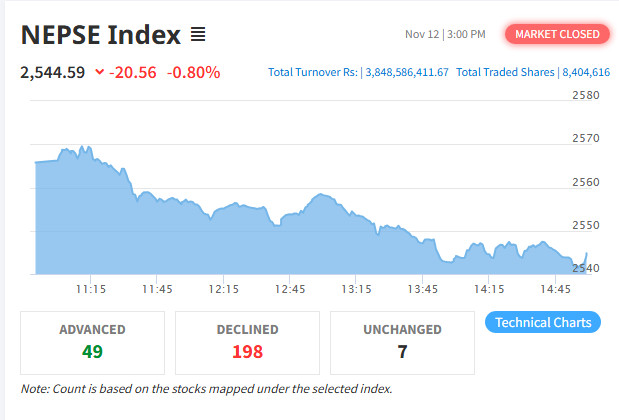Open the hamburger menu beside NEPSE Index
Viewport: 619px width, 420px height.
pos(198,35)
